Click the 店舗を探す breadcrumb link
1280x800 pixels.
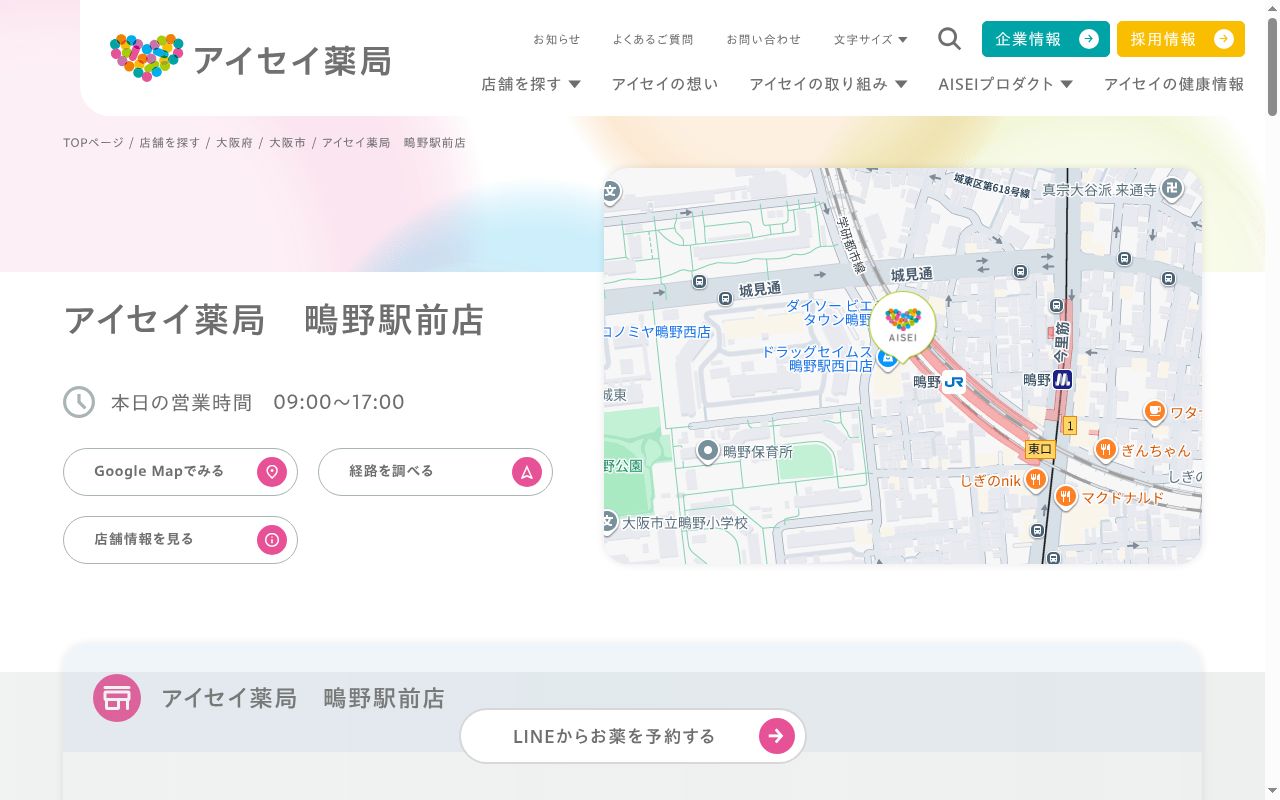[x=170, y=143]
